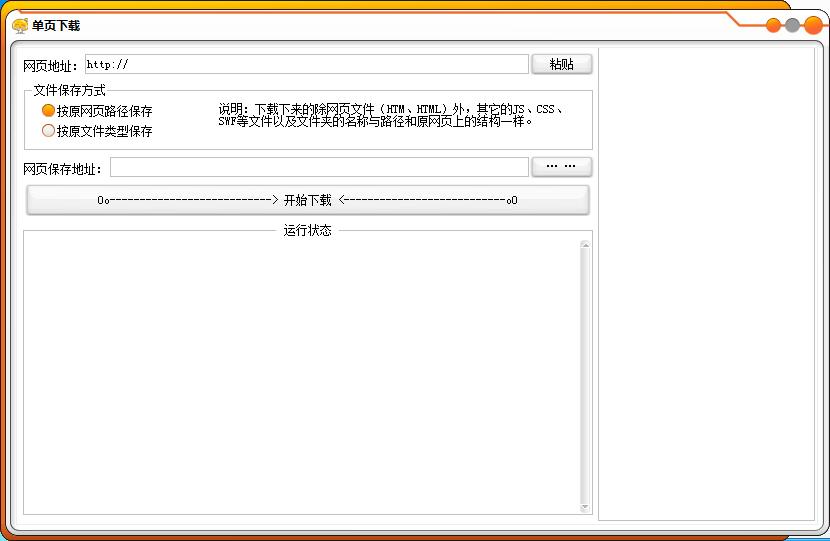Click the large orange close window button

click(814, 25)
